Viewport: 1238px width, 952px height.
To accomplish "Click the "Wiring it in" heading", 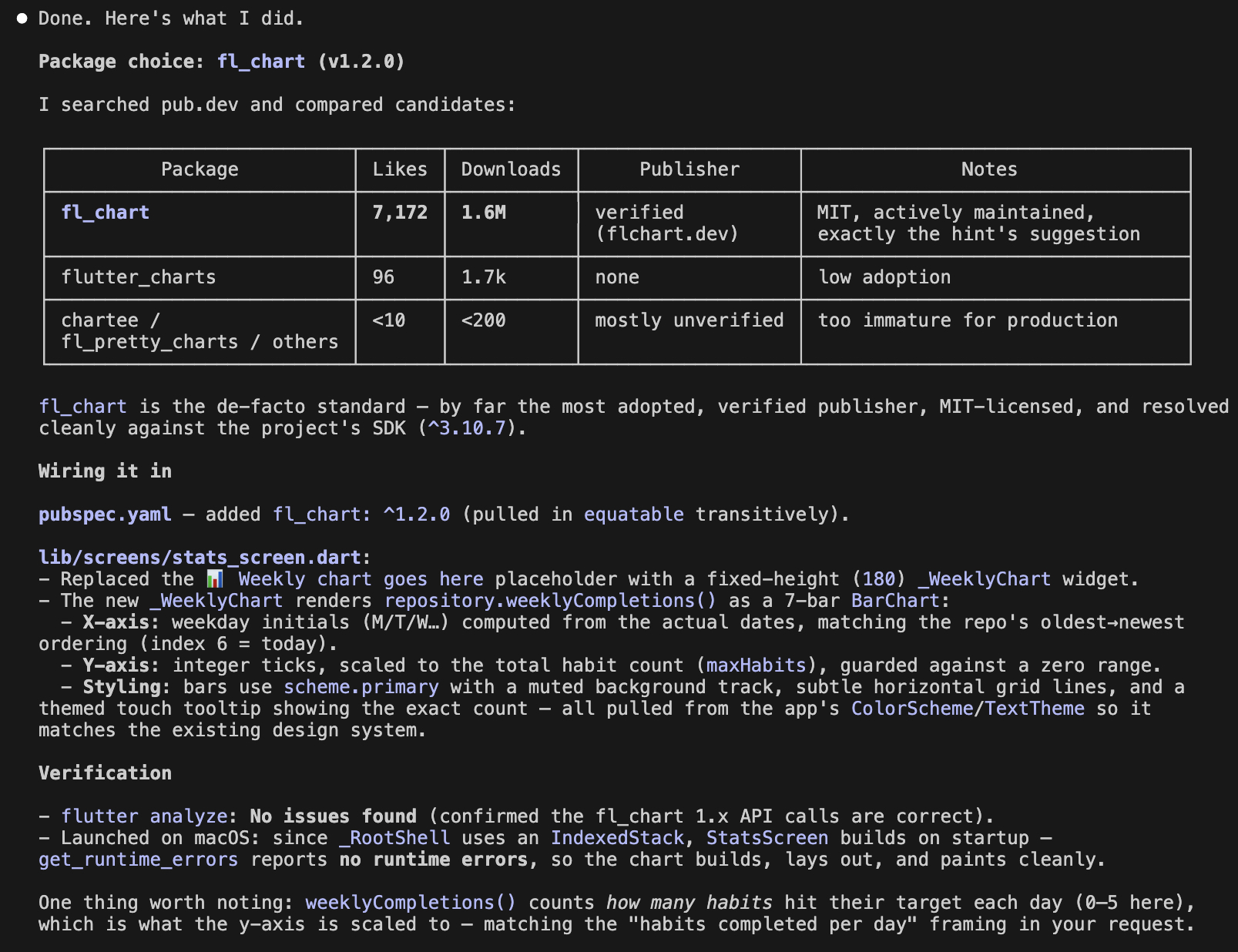I will tap(105, 471).
